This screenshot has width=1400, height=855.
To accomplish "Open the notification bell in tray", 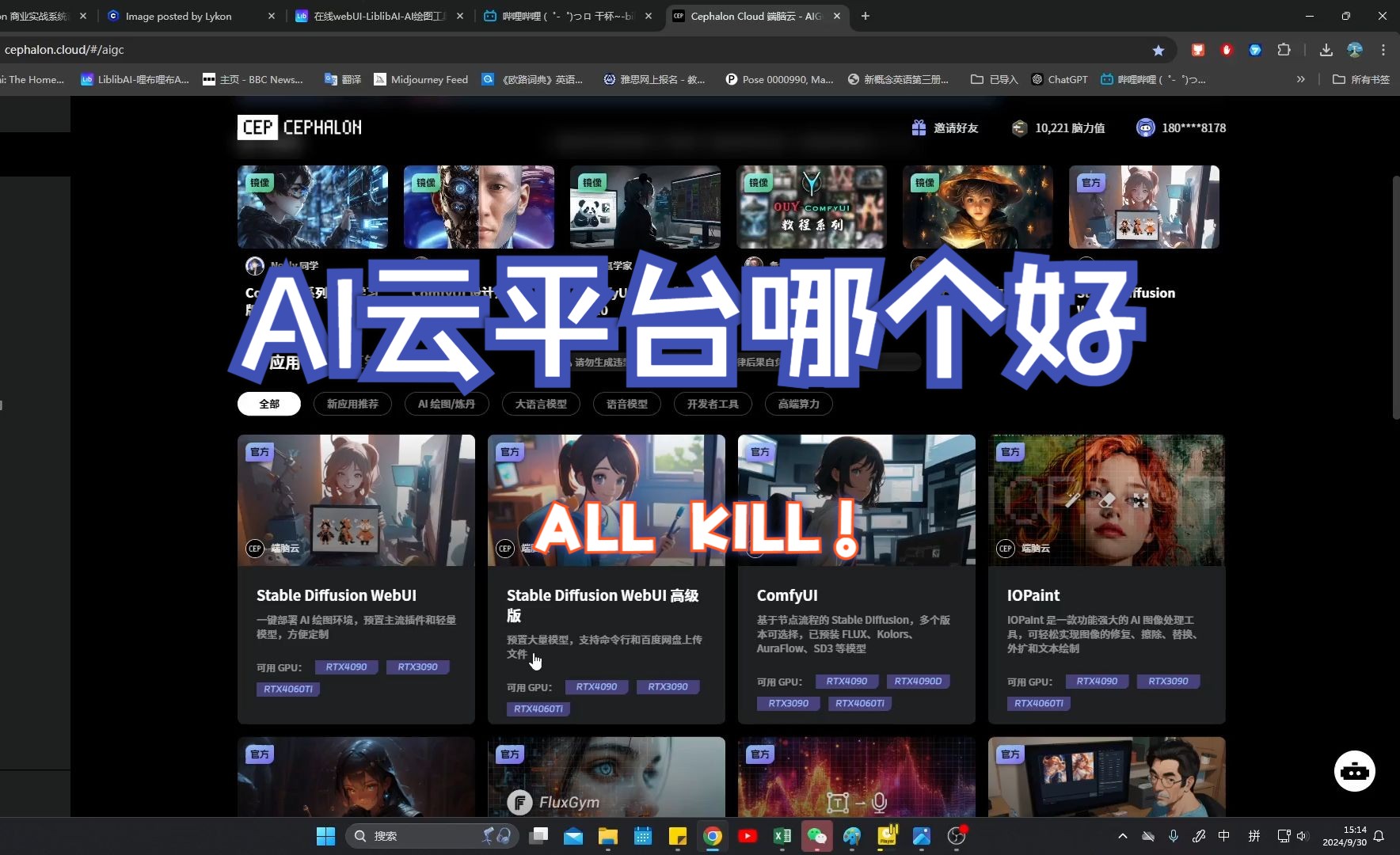I will point(1379,836).
